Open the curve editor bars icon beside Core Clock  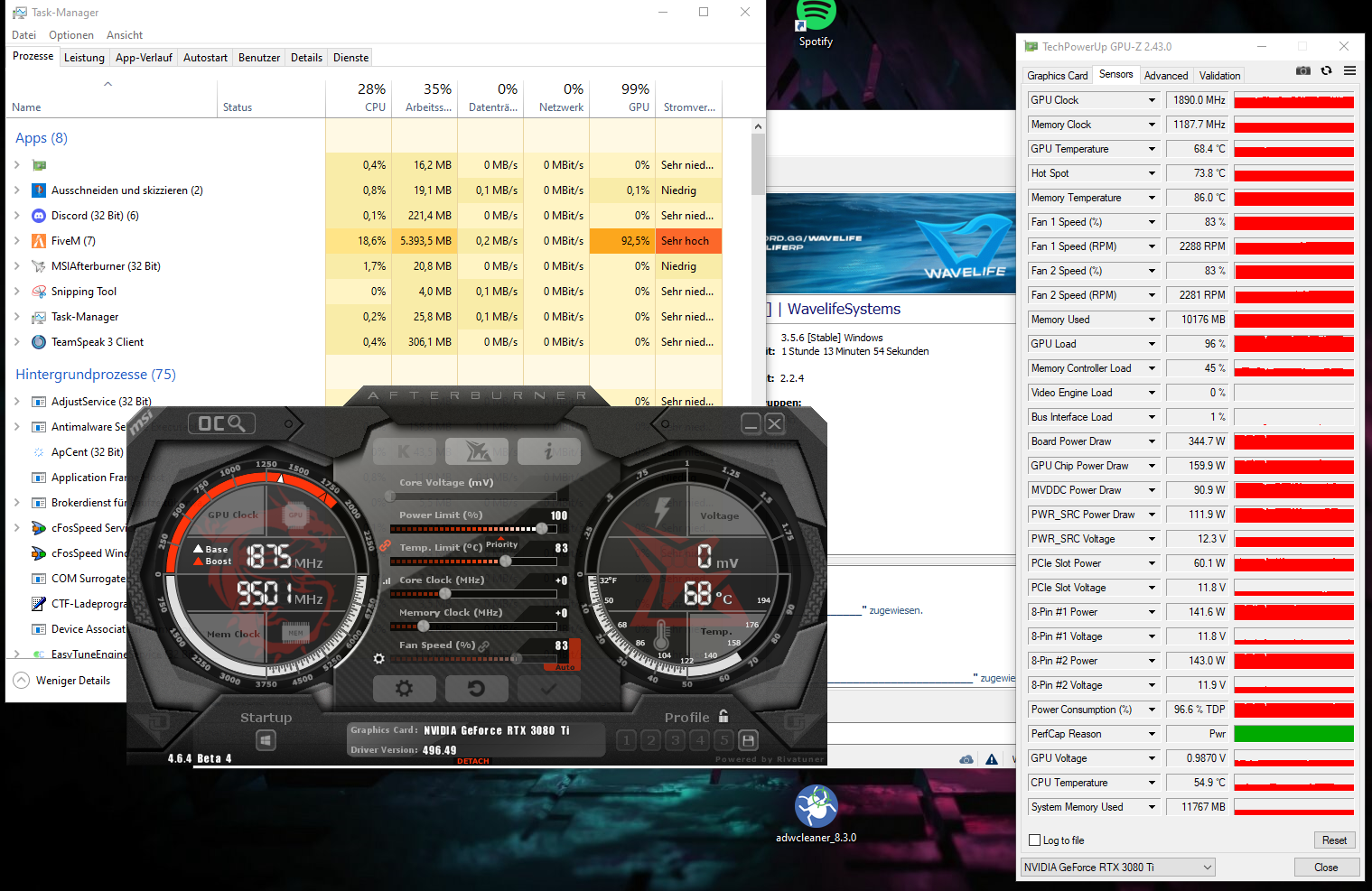tap(387, 581)
